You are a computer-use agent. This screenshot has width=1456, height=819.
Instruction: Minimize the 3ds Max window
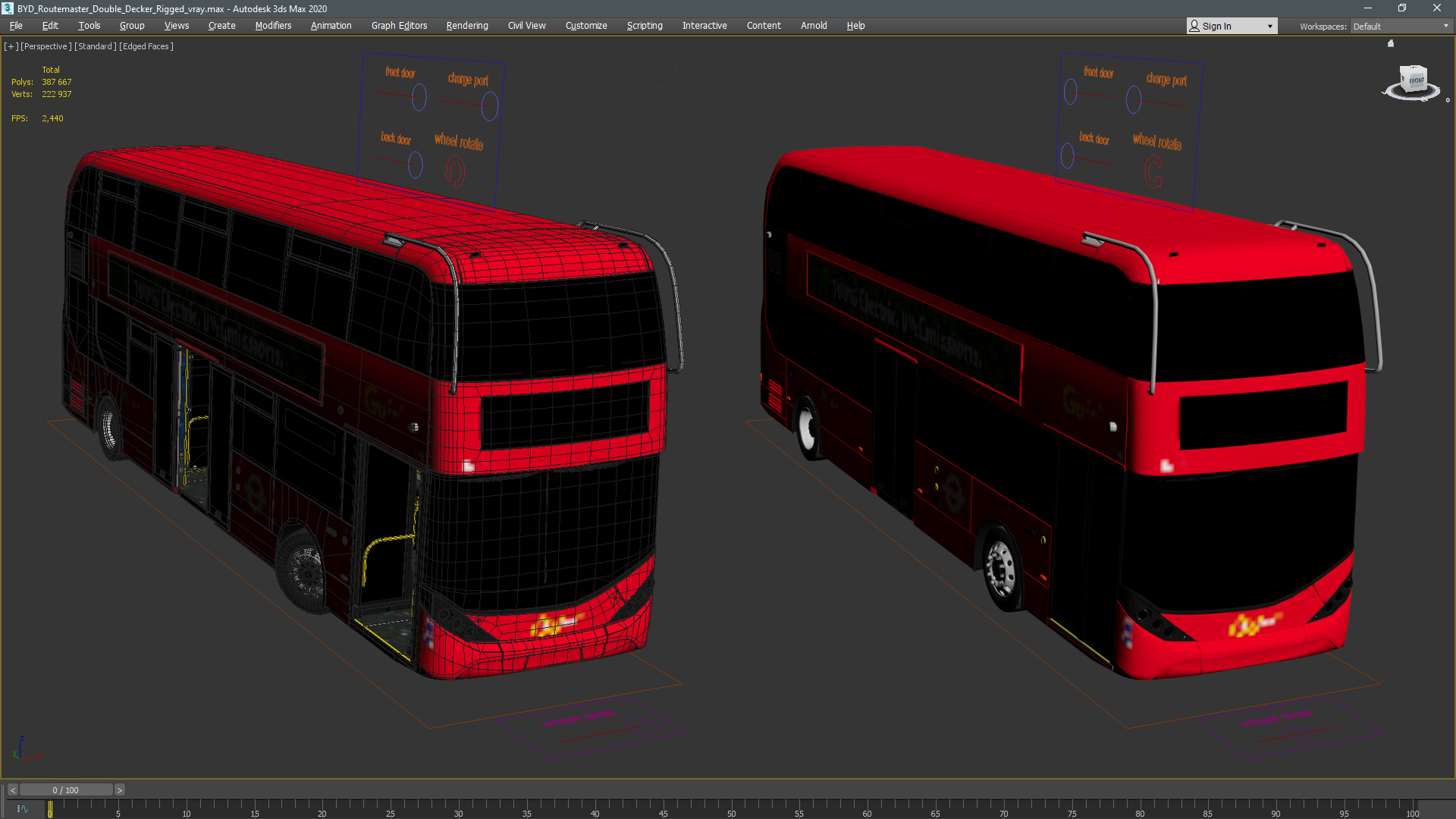pyautogui.click(x=1367, y=8)
